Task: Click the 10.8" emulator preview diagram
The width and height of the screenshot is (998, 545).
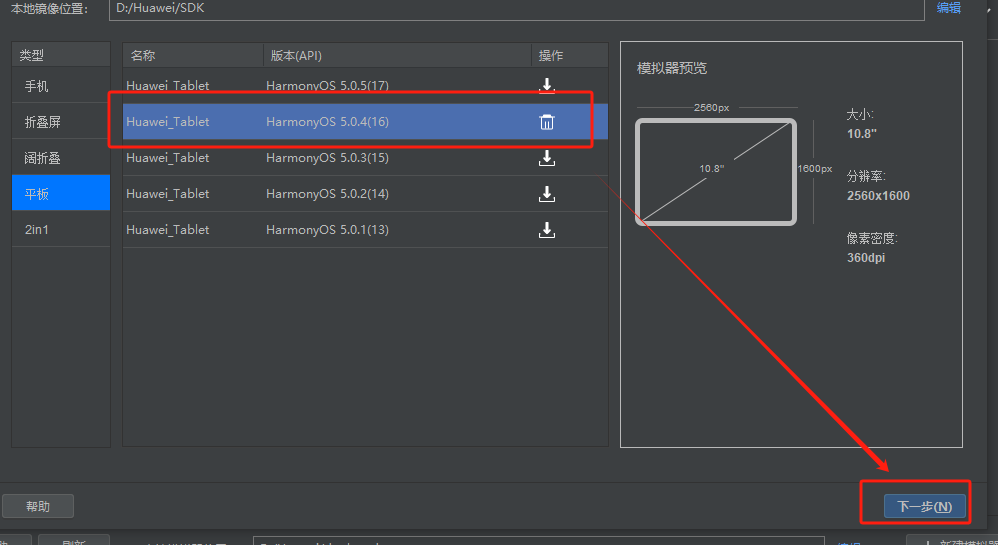Action: (716, 171)
